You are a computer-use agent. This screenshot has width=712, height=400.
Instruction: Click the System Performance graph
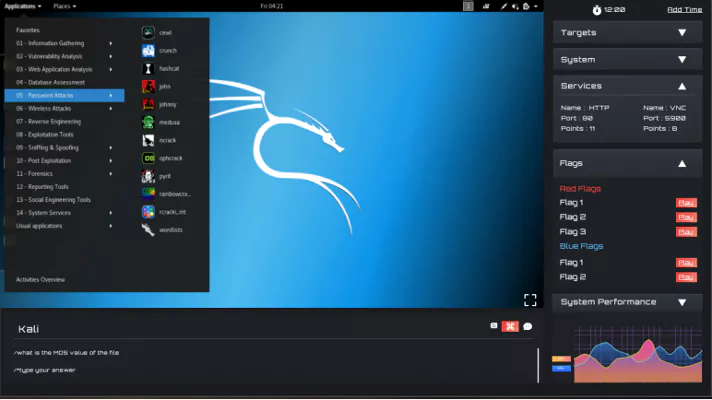638,355
